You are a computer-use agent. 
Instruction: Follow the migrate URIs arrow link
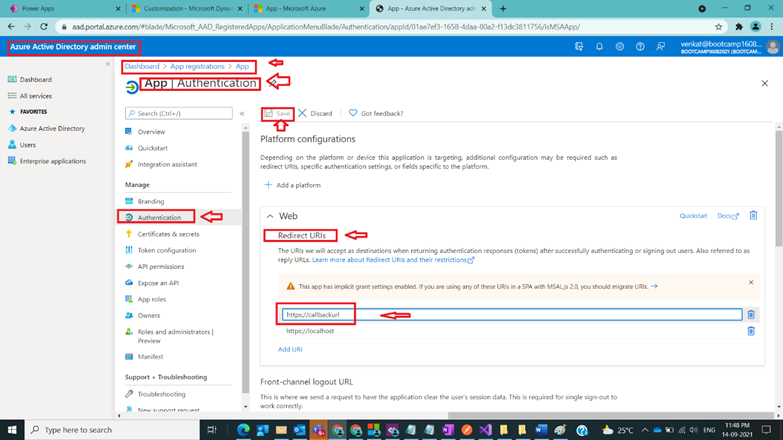pos(654,286)
